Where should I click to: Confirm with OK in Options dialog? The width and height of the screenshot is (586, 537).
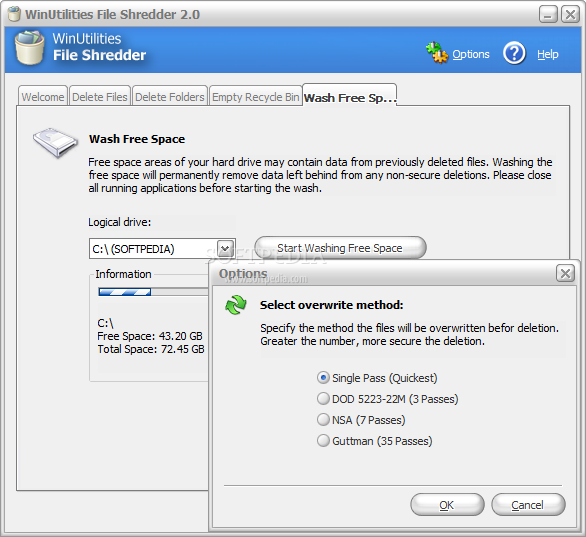(x=447, y=505)
